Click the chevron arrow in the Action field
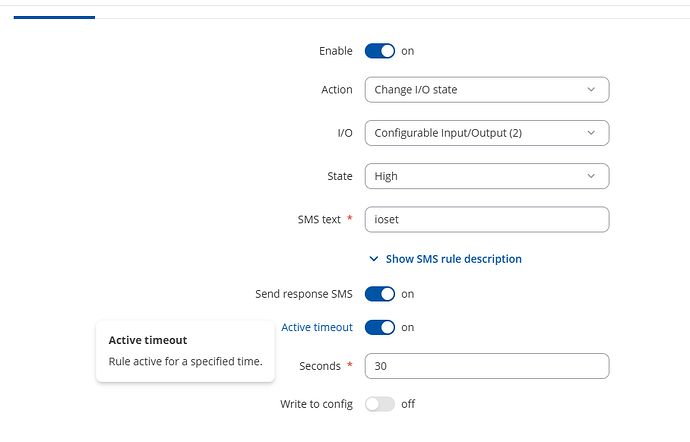The height and width of the screenshot is (442, 690). click(591, 90)
